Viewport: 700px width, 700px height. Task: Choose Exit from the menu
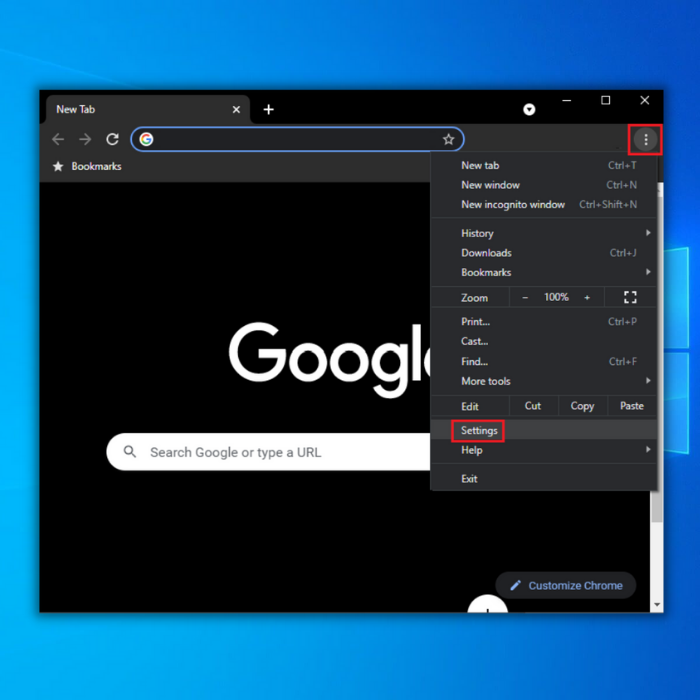point(543,479)
